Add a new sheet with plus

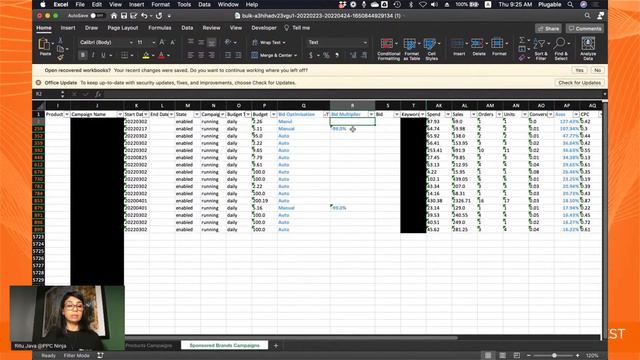click(x=276, y=346)
